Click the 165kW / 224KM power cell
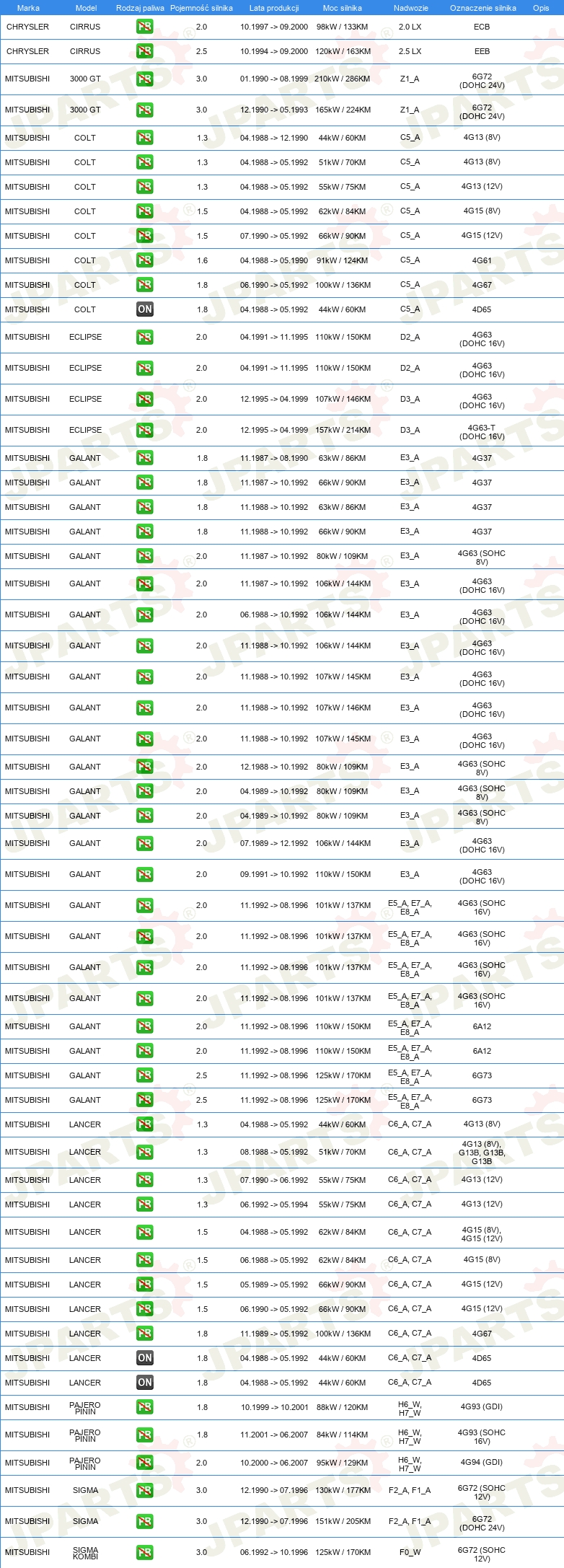Viewport: 564px width, 1568px height. (343, 110)
